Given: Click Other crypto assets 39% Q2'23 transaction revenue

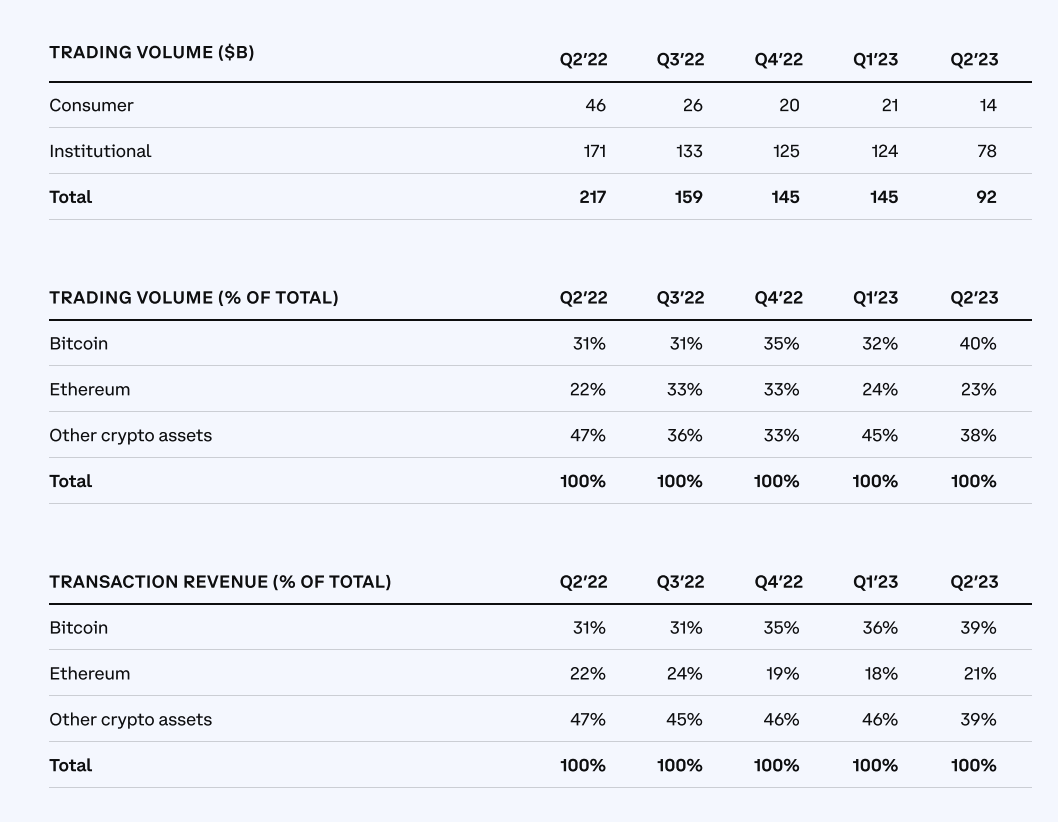Looking at the screenshot, I should (977, 719).
